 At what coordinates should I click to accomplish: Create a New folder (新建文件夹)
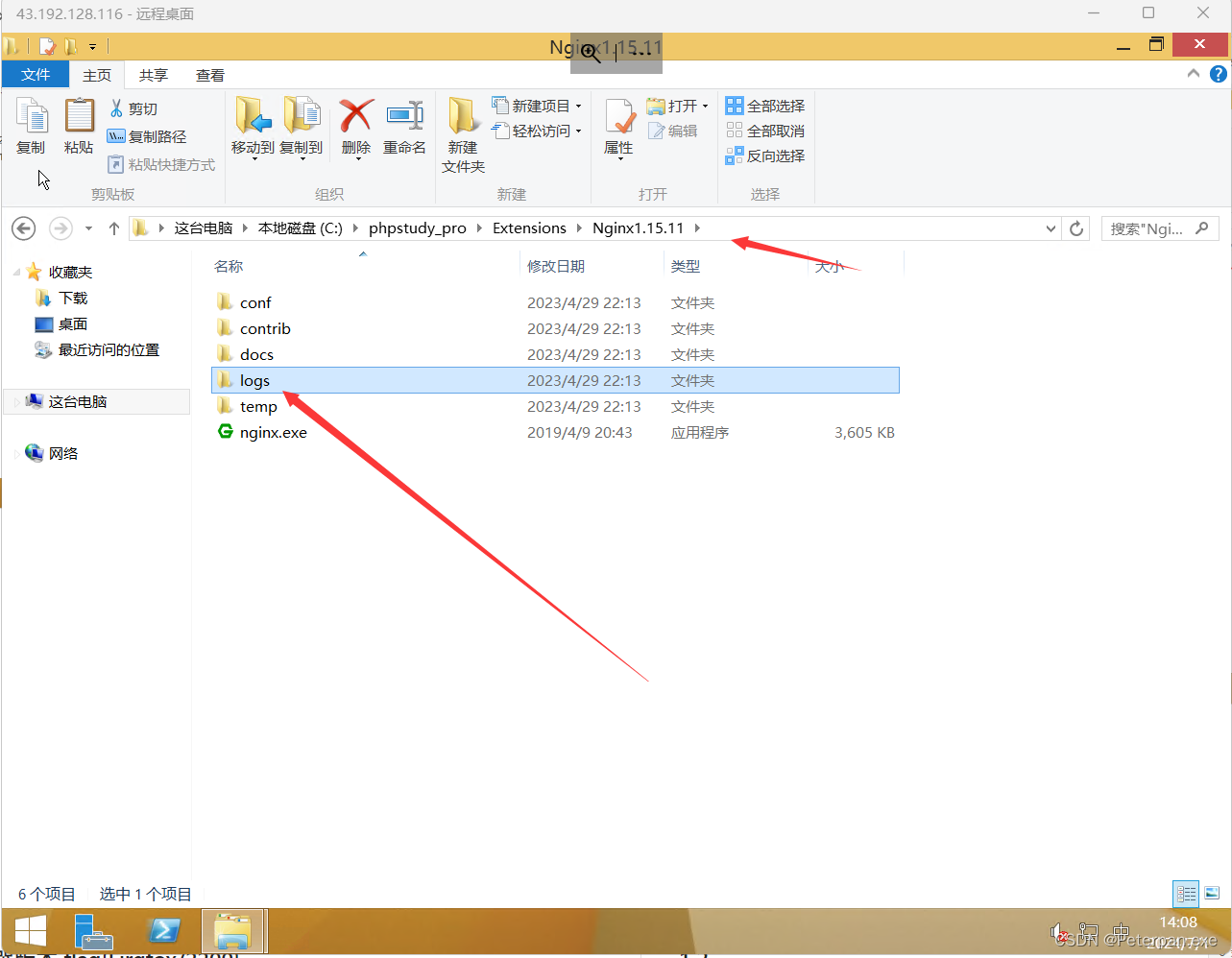click(464, 134)
